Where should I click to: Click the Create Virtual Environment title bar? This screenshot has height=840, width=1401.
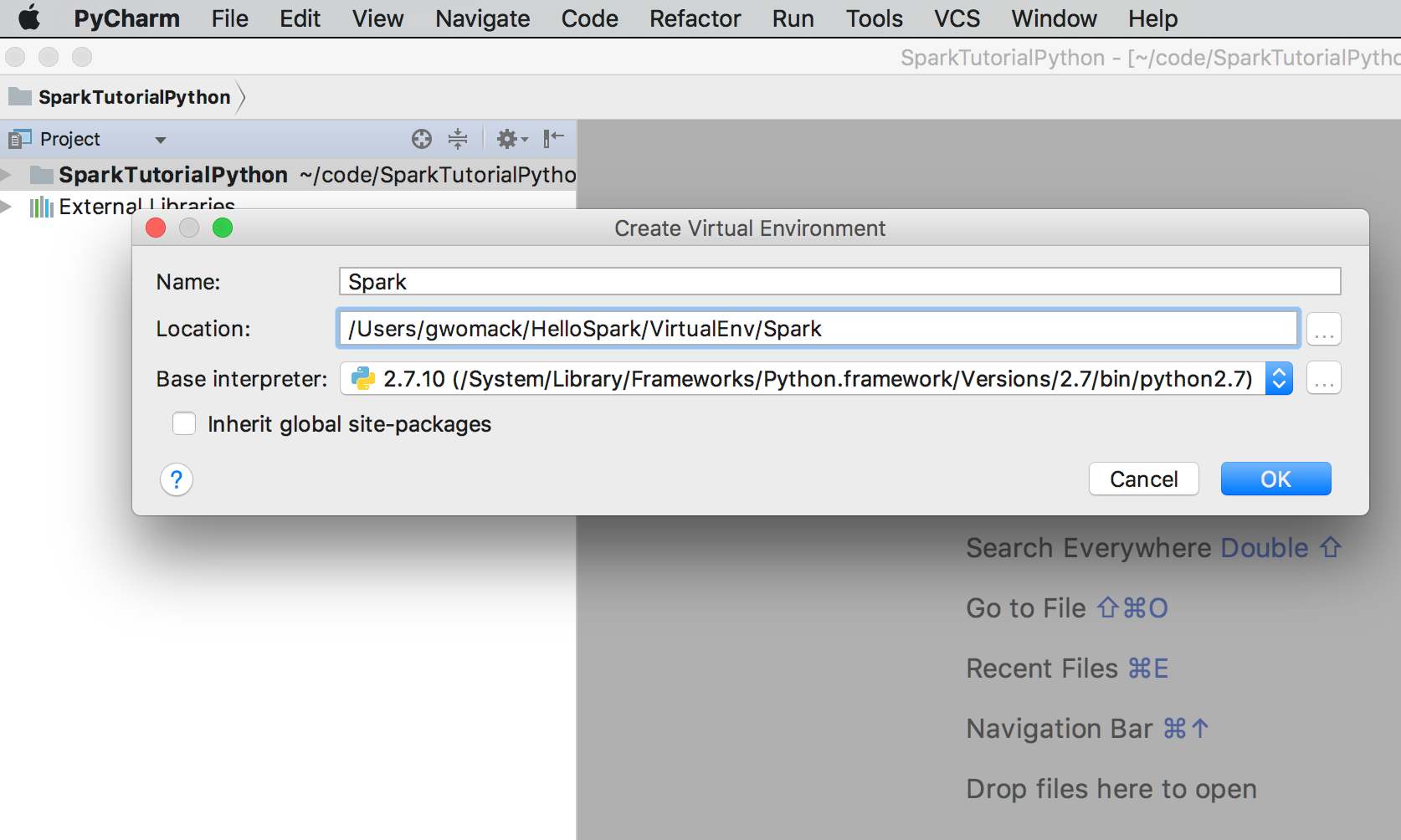(x=750, y=228)
